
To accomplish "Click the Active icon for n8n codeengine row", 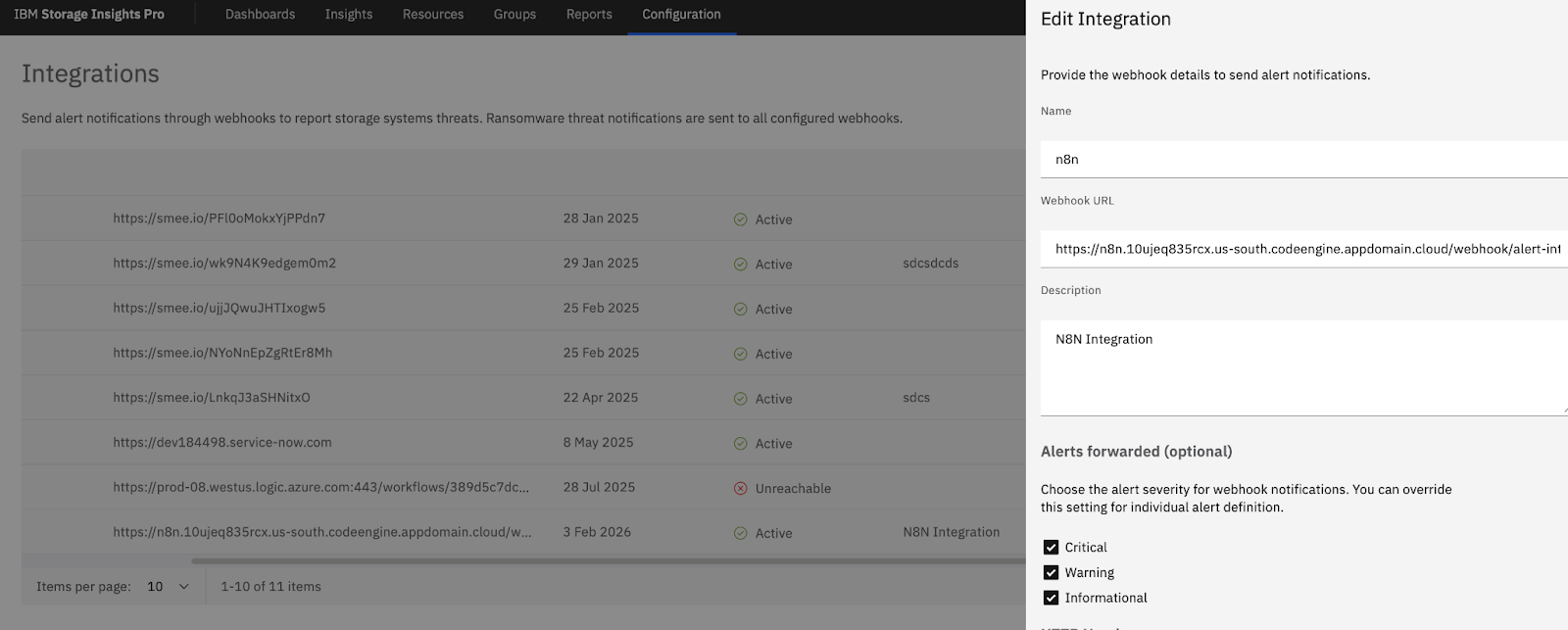I will click(741, 533).
